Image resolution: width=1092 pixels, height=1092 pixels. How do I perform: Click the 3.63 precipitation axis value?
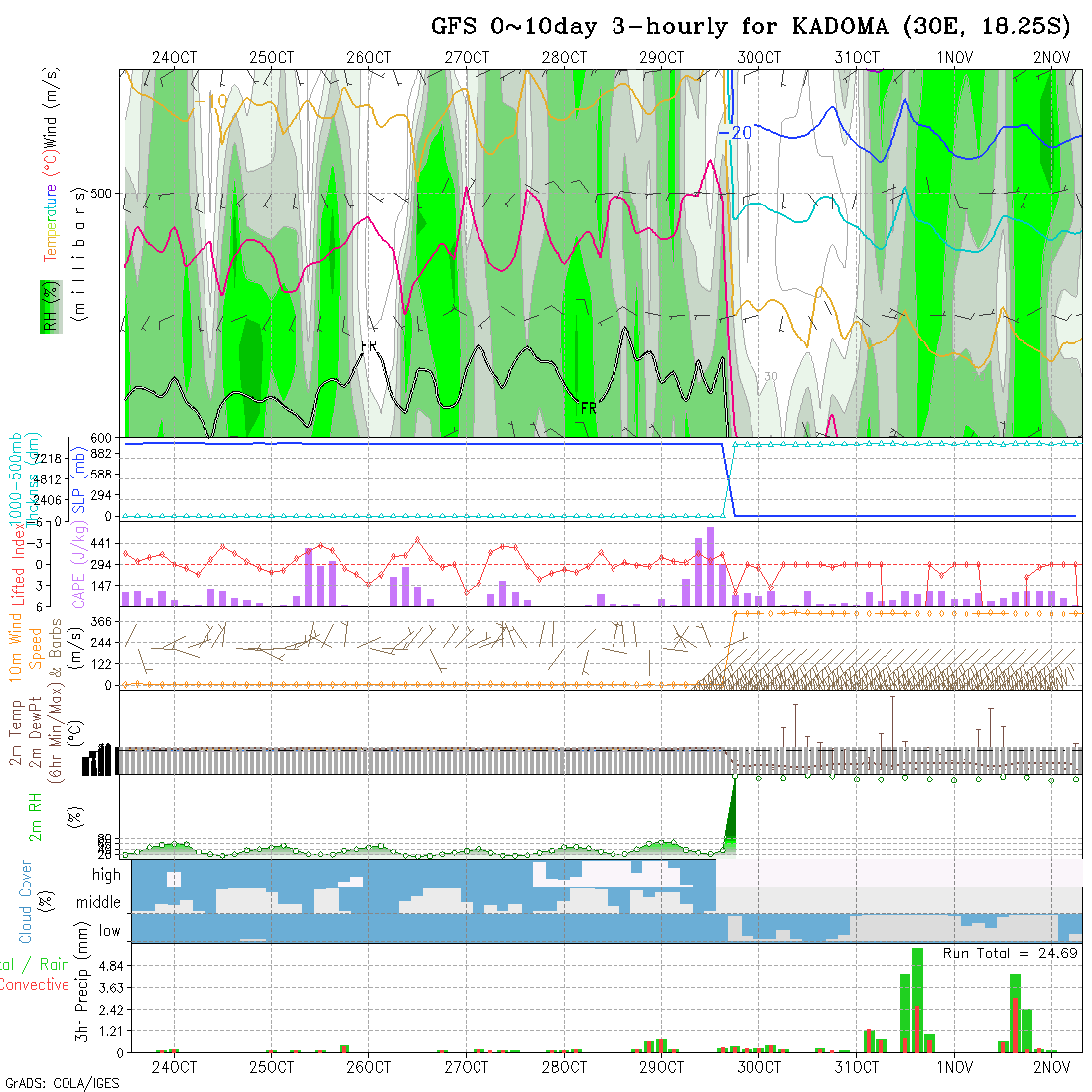click(111, 988)
